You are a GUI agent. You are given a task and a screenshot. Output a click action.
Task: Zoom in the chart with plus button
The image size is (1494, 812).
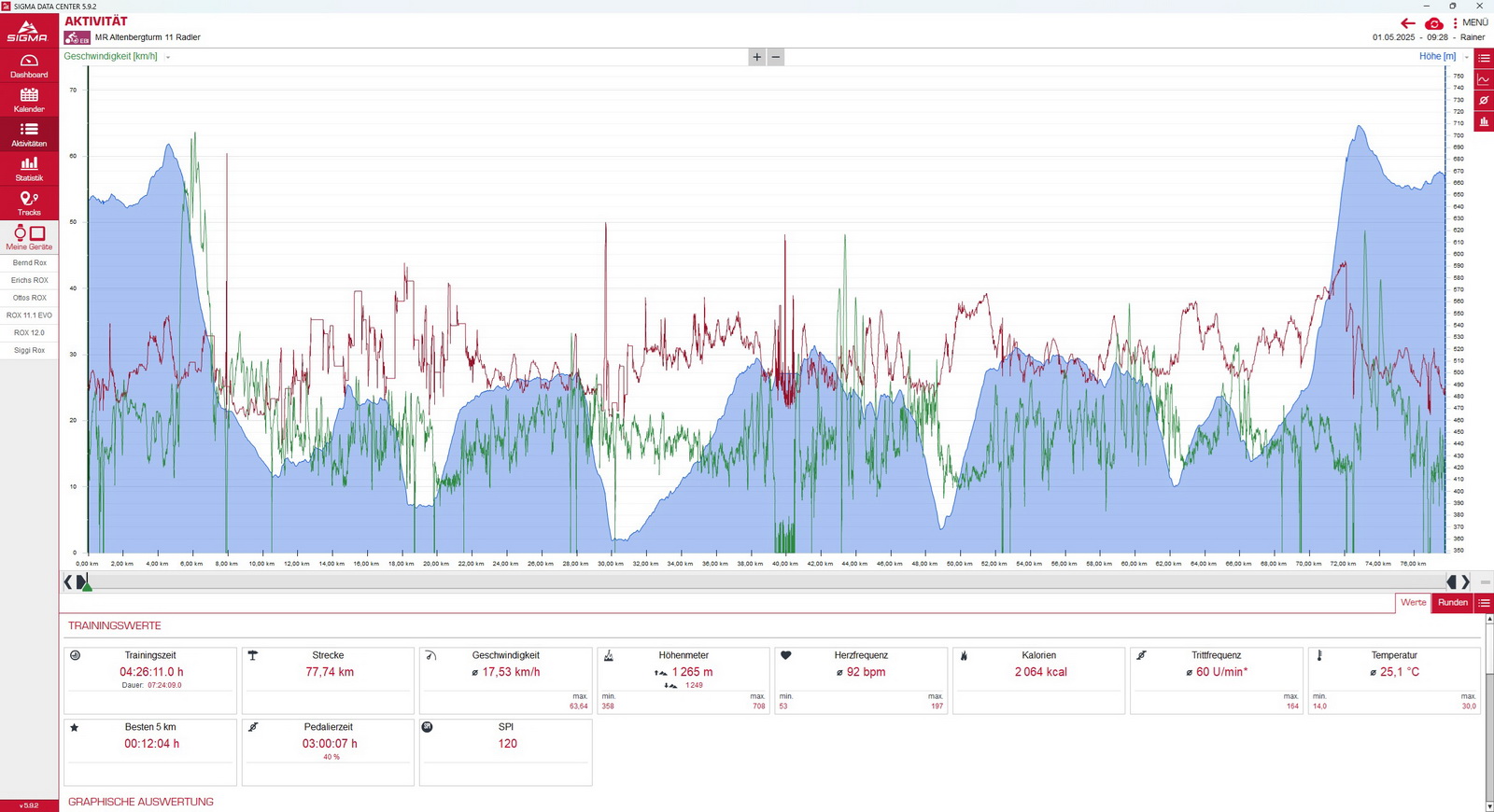click(756, 57)
